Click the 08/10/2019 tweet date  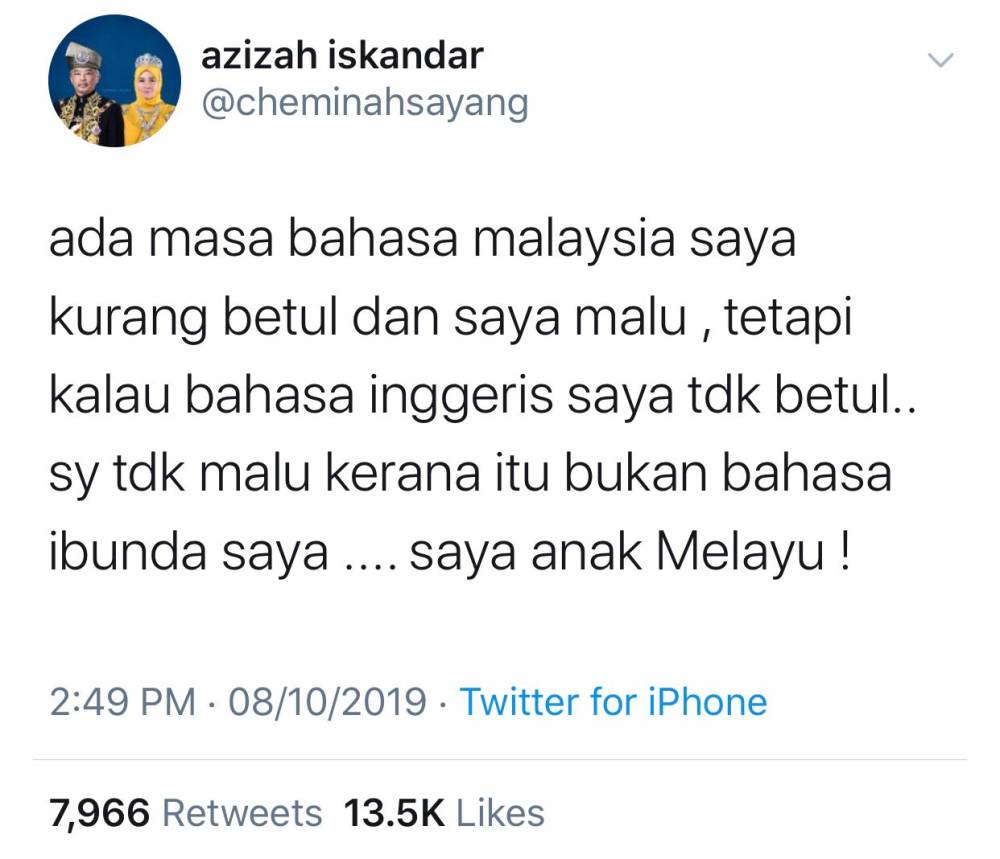(327, 701)
